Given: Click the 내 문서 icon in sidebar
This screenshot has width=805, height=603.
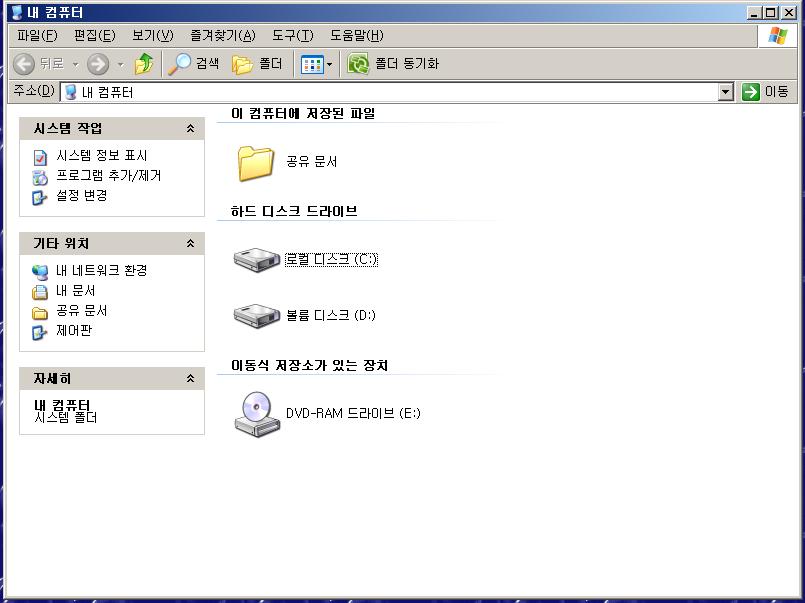Looking at the screenshot, I should point(40,291).
